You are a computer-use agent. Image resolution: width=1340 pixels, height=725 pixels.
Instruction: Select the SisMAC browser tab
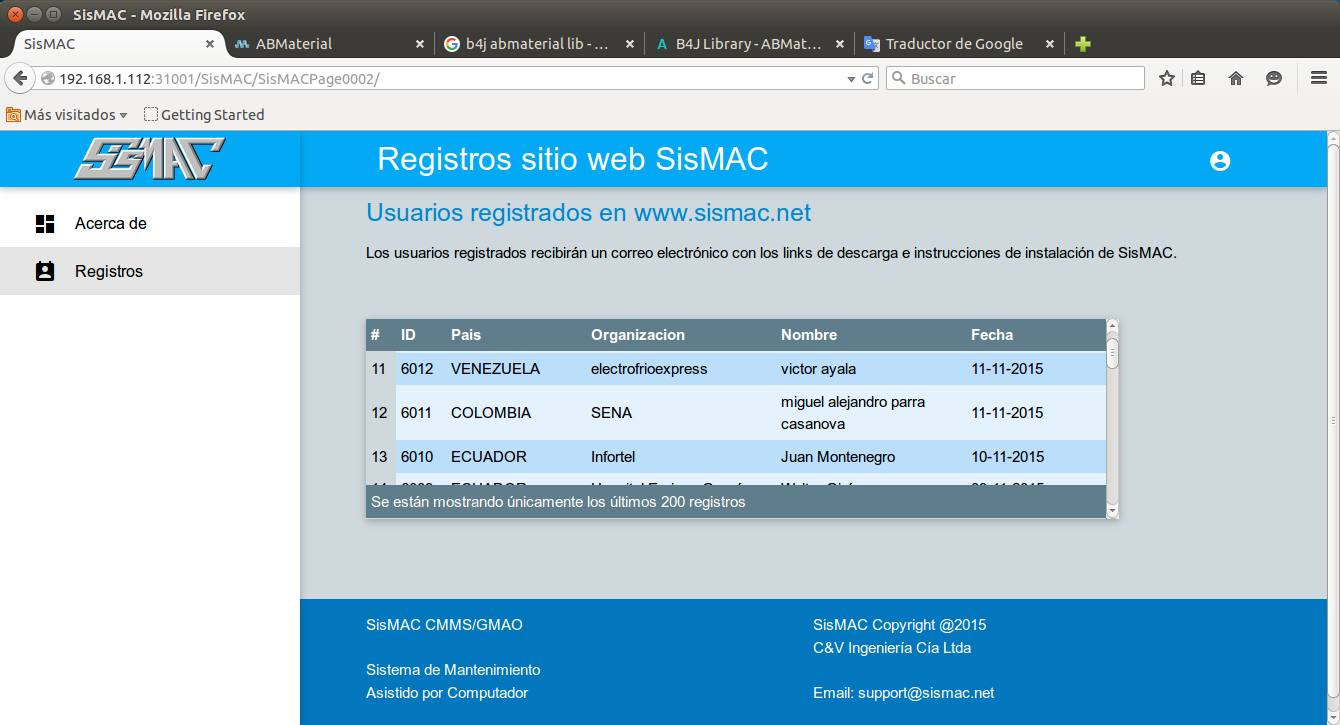(118, 44)
